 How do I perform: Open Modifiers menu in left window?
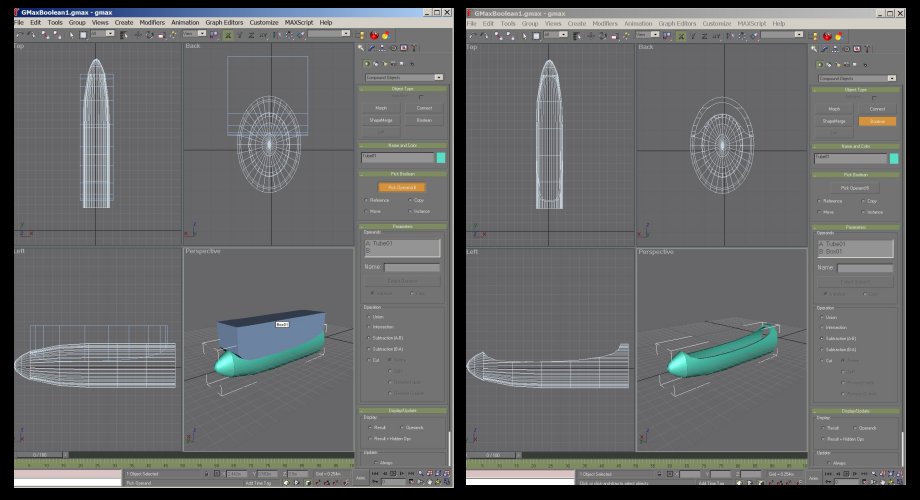152,22
